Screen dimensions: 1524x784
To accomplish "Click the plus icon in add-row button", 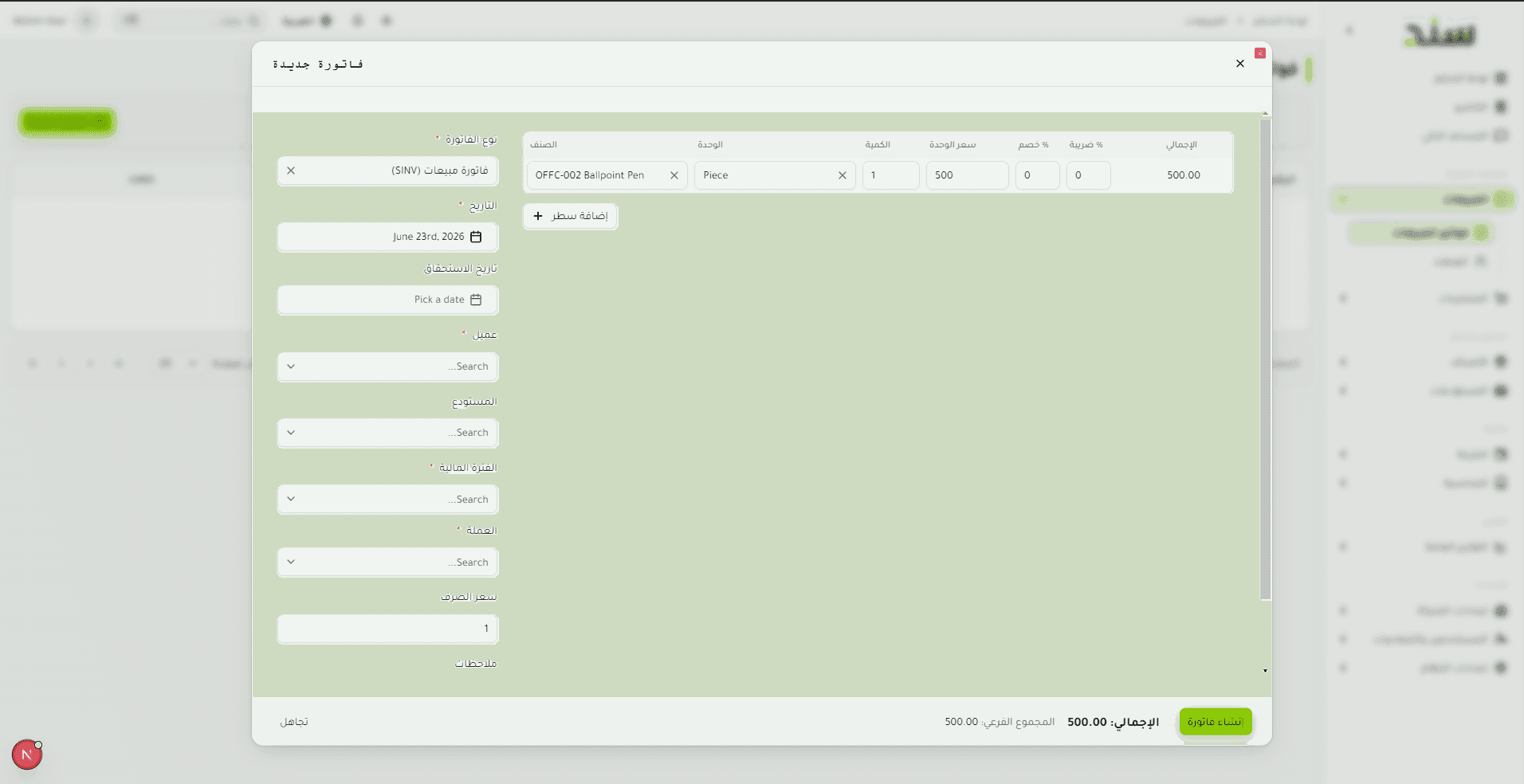I will pos(538,216).
